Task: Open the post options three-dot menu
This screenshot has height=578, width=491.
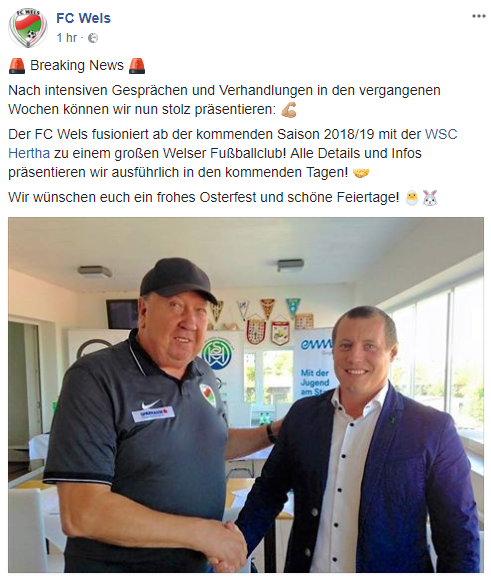Action: pyautogui.click(x=478, y=16)
